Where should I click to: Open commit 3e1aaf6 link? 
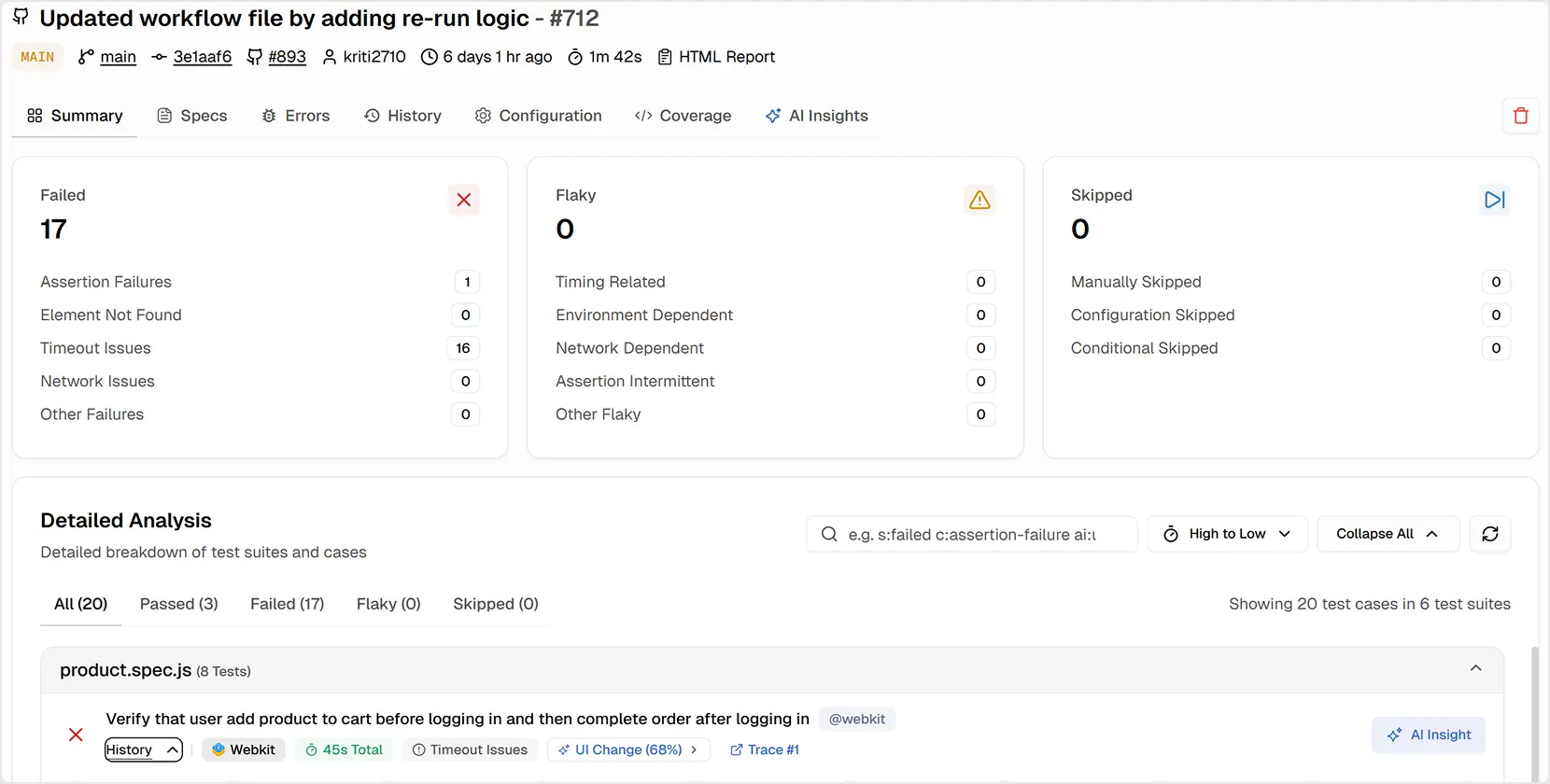pyautogui.click(x=203, y=57)
